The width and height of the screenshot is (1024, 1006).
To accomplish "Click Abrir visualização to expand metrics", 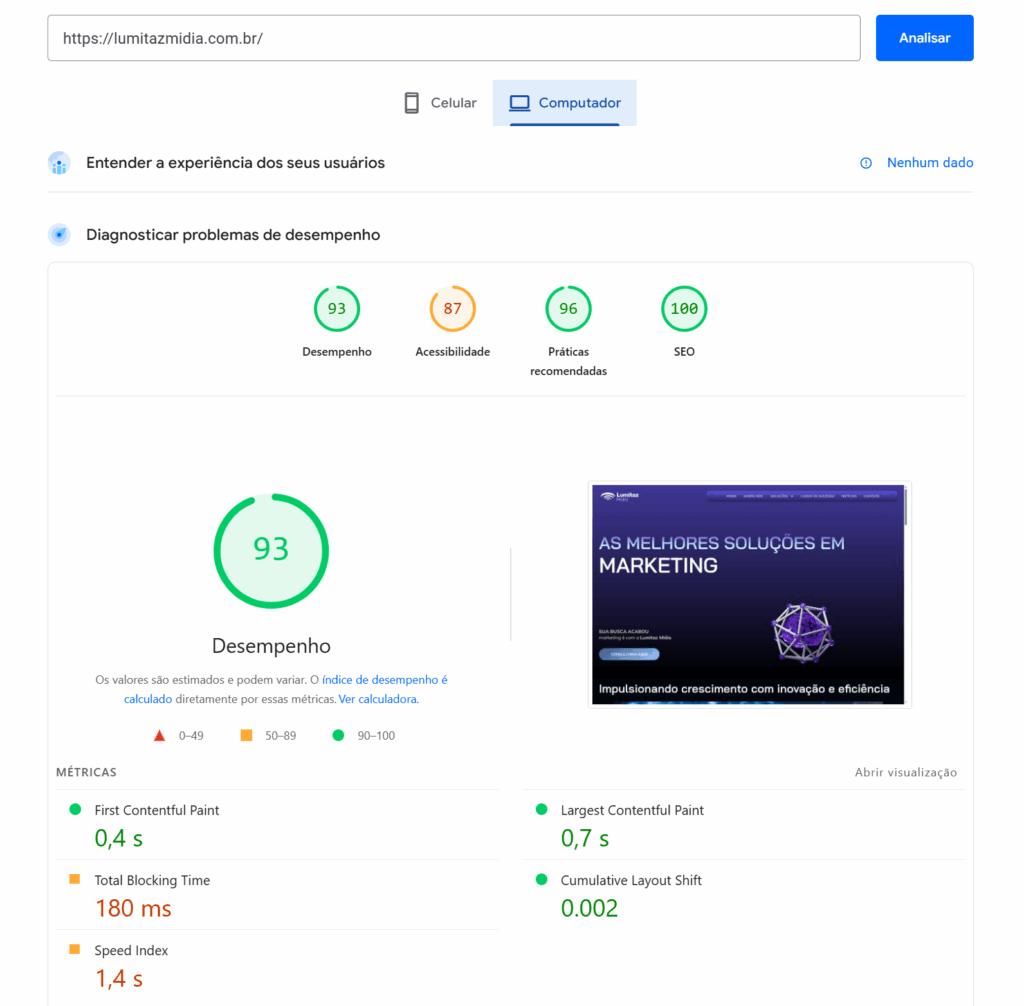I will pos(905,773).
